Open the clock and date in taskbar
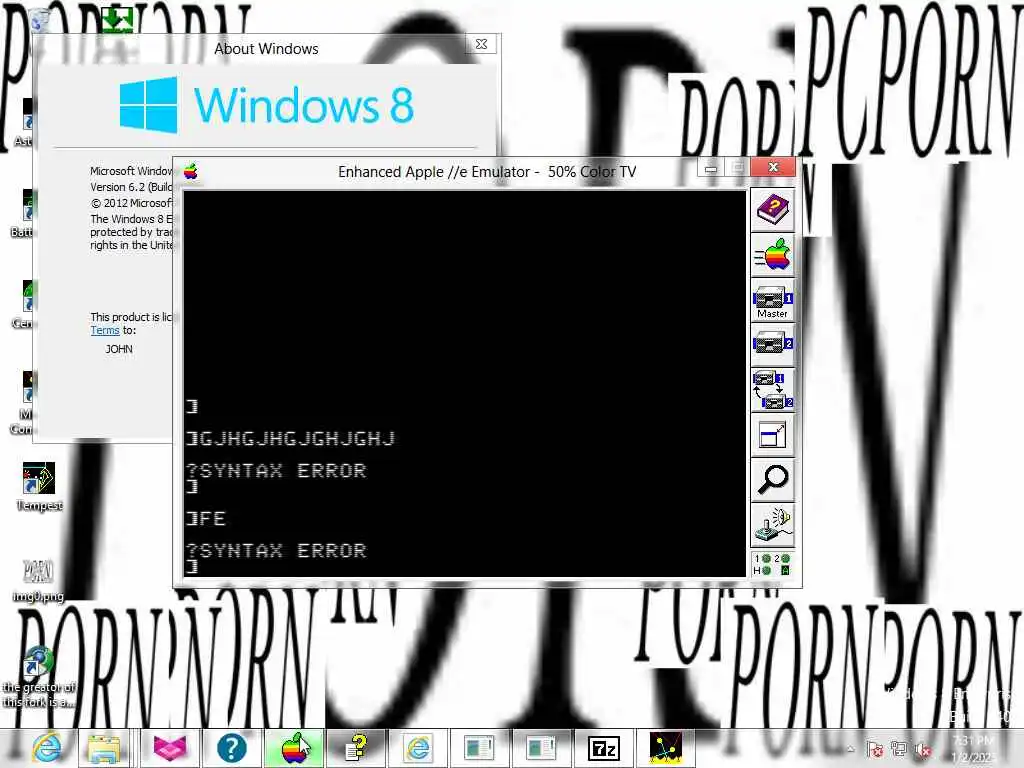The height and width of the screenshot is (768, 1024). (x=974, y=749)
